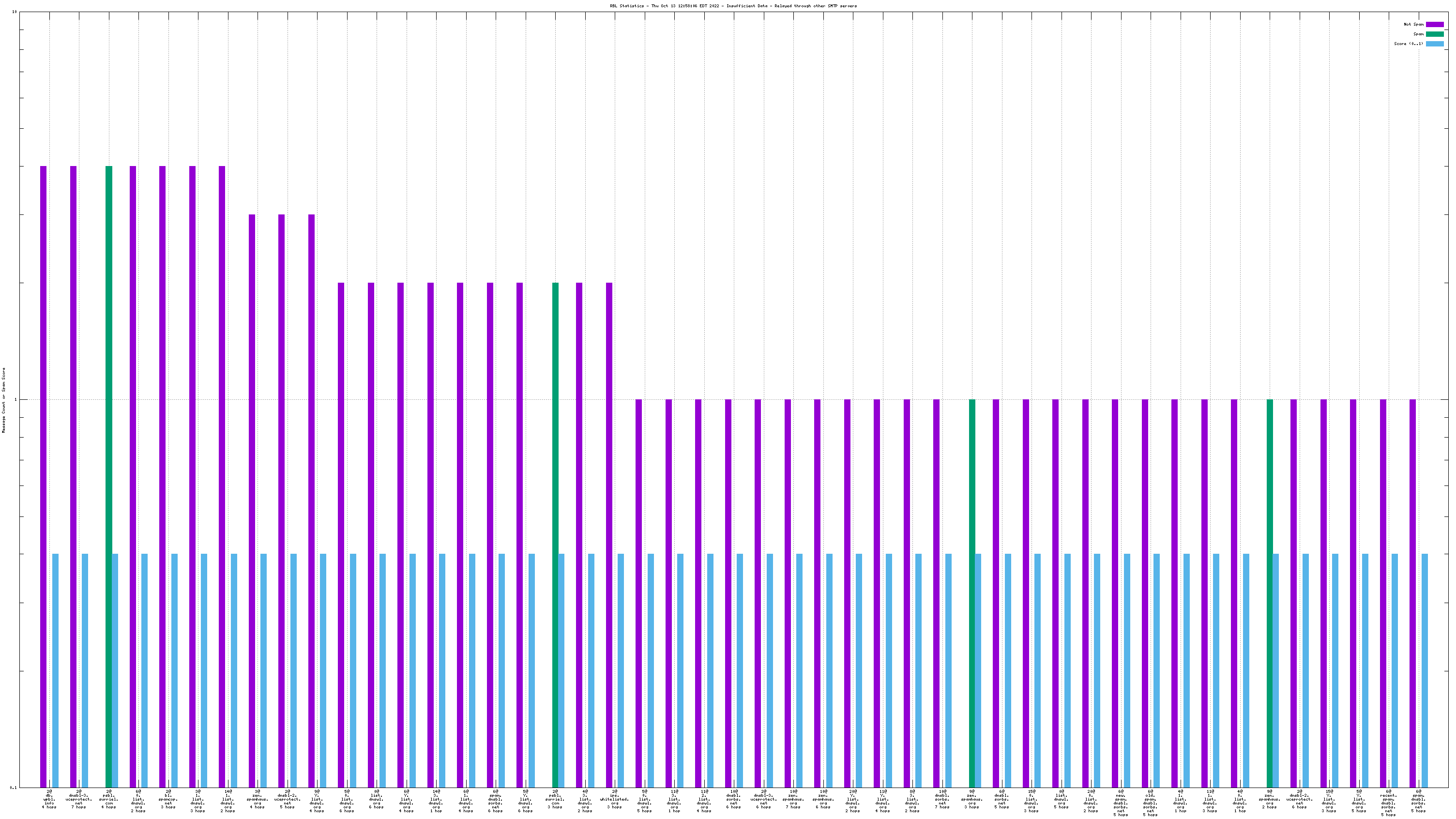Click the recent.spam.dnsbl.sorbs.net 5 hops label
Viewport: 1456px width, 819px height.
click(x=1388, y=803)
